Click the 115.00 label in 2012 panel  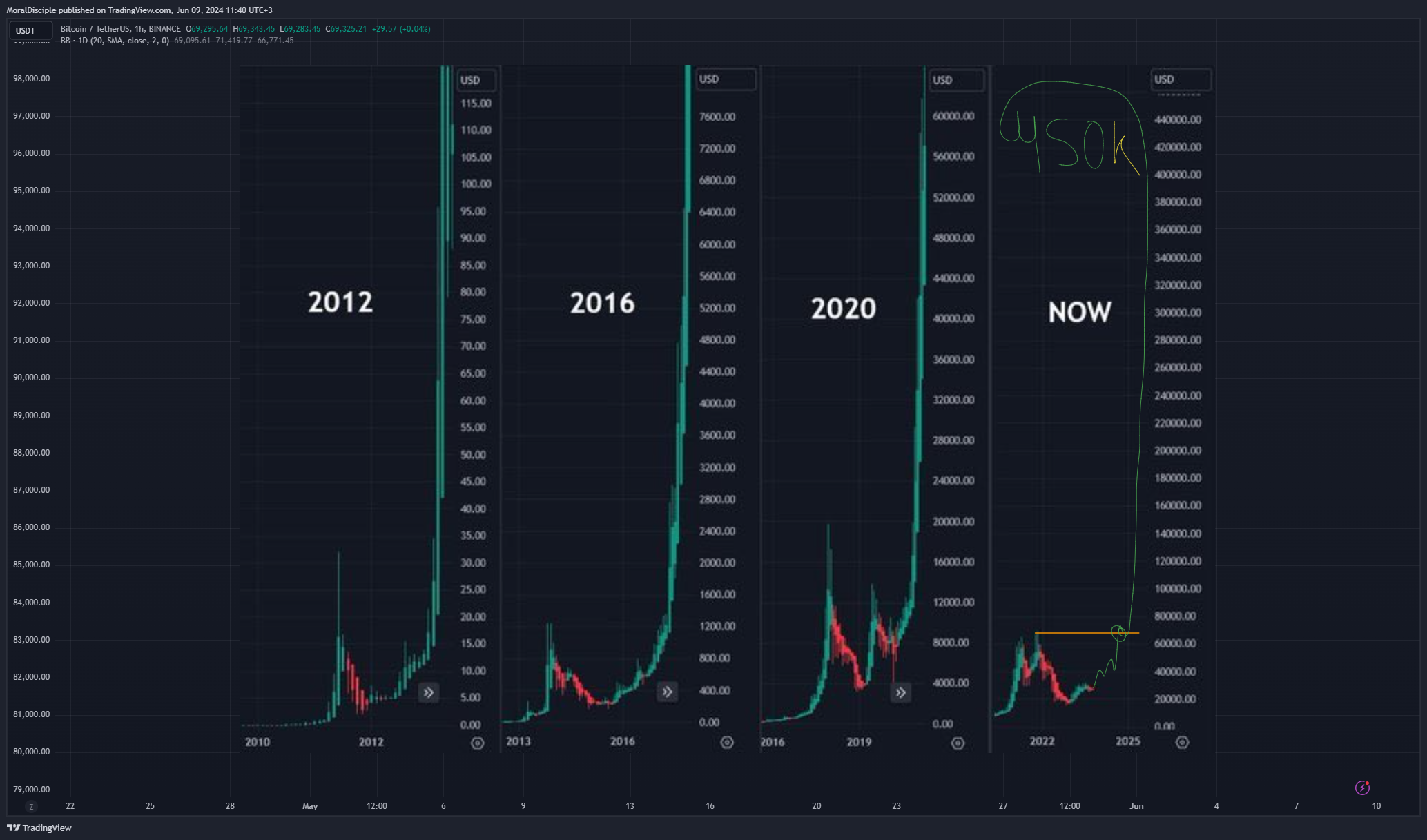coord(476,104)
